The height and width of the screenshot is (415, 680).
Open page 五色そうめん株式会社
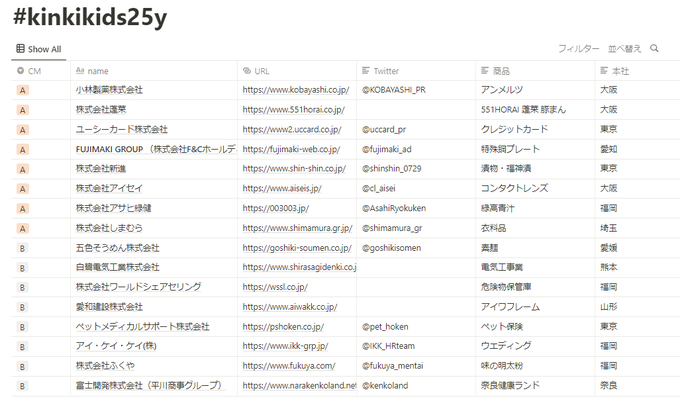point(118,248)
